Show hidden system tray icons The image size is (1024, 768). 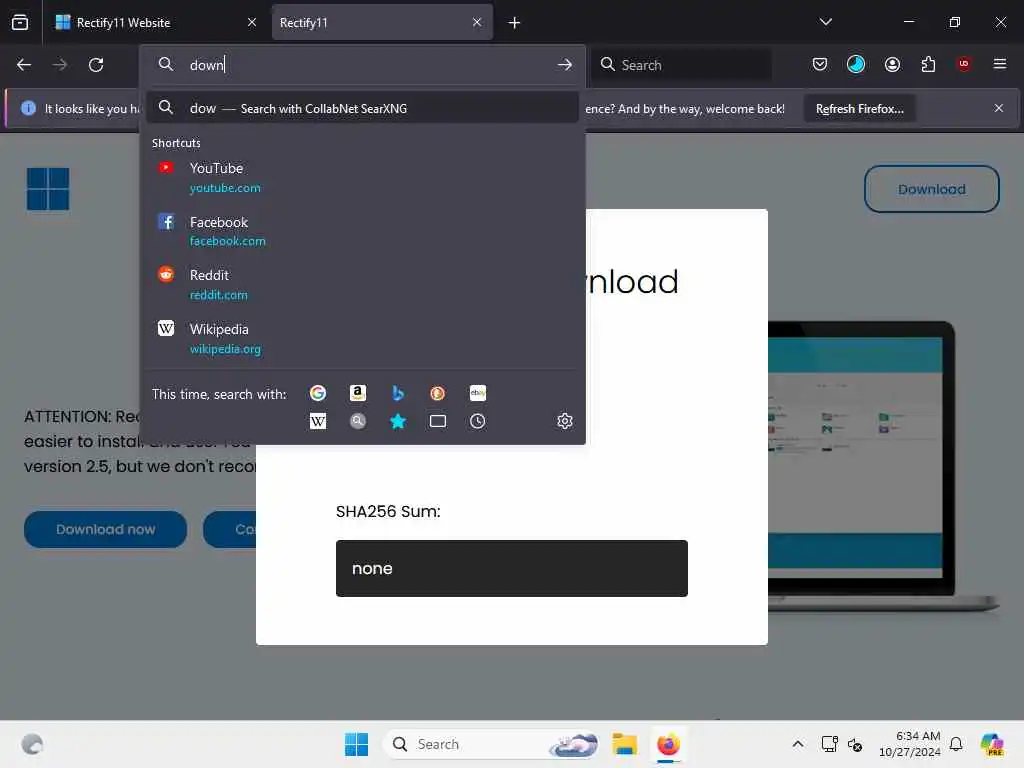pyautogui.click(x=797, y=744)
